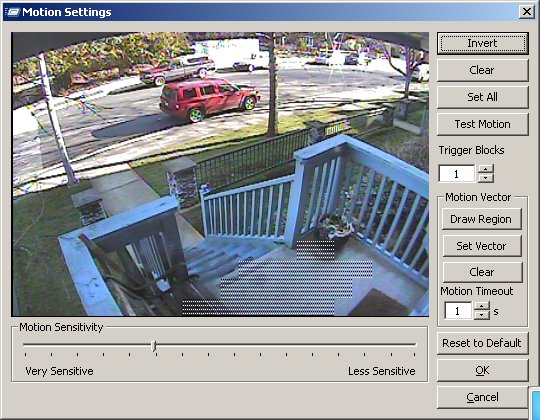Cancel the Motion Settings dialog
Image resolution: width=540 pixels, height=420 pixels.
pos(482,397)
